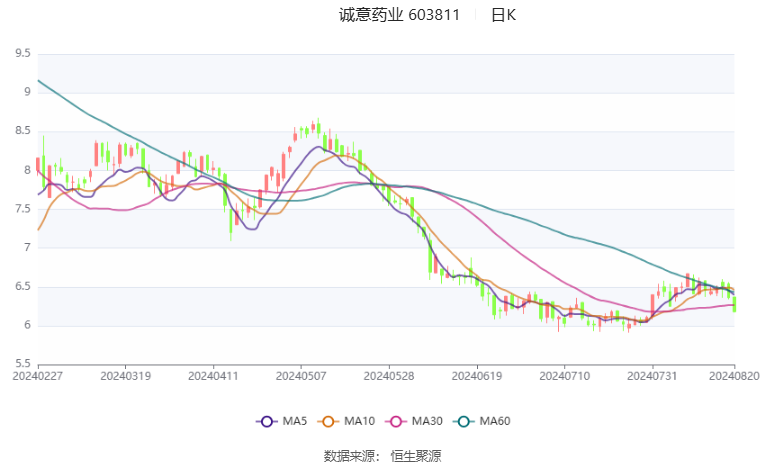
Task: Toggle the MA10 orange legend circle
Action: click(328, 422)
